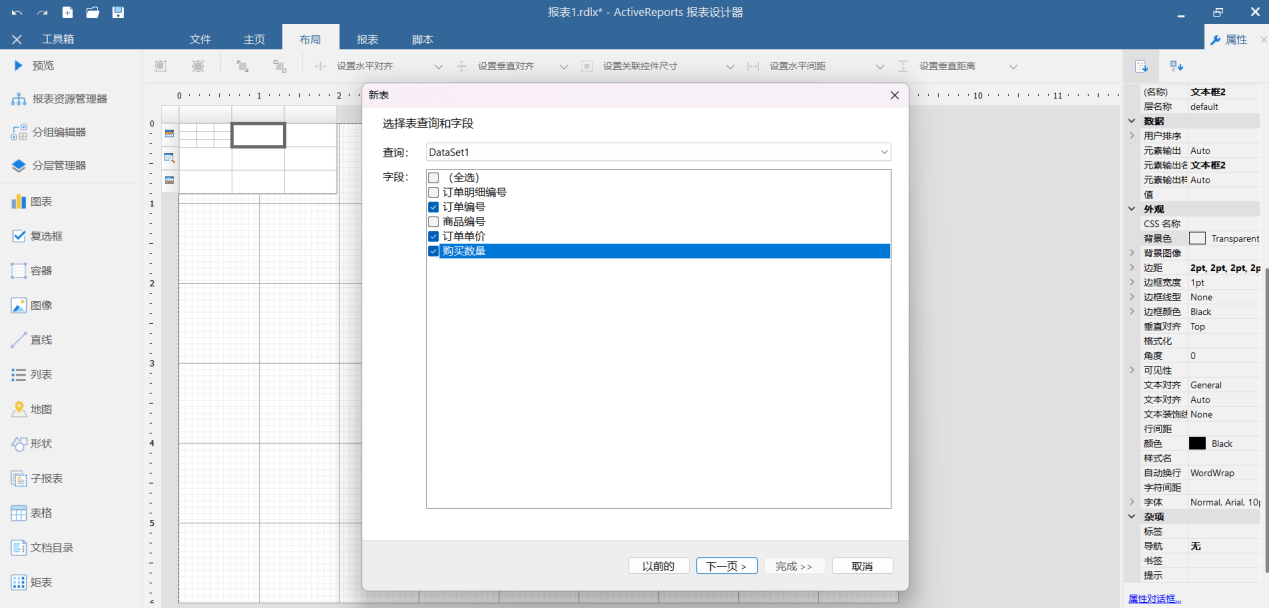Undo the last action in title bar
This screenshot has width=1269, height=608.
(17, 12)
